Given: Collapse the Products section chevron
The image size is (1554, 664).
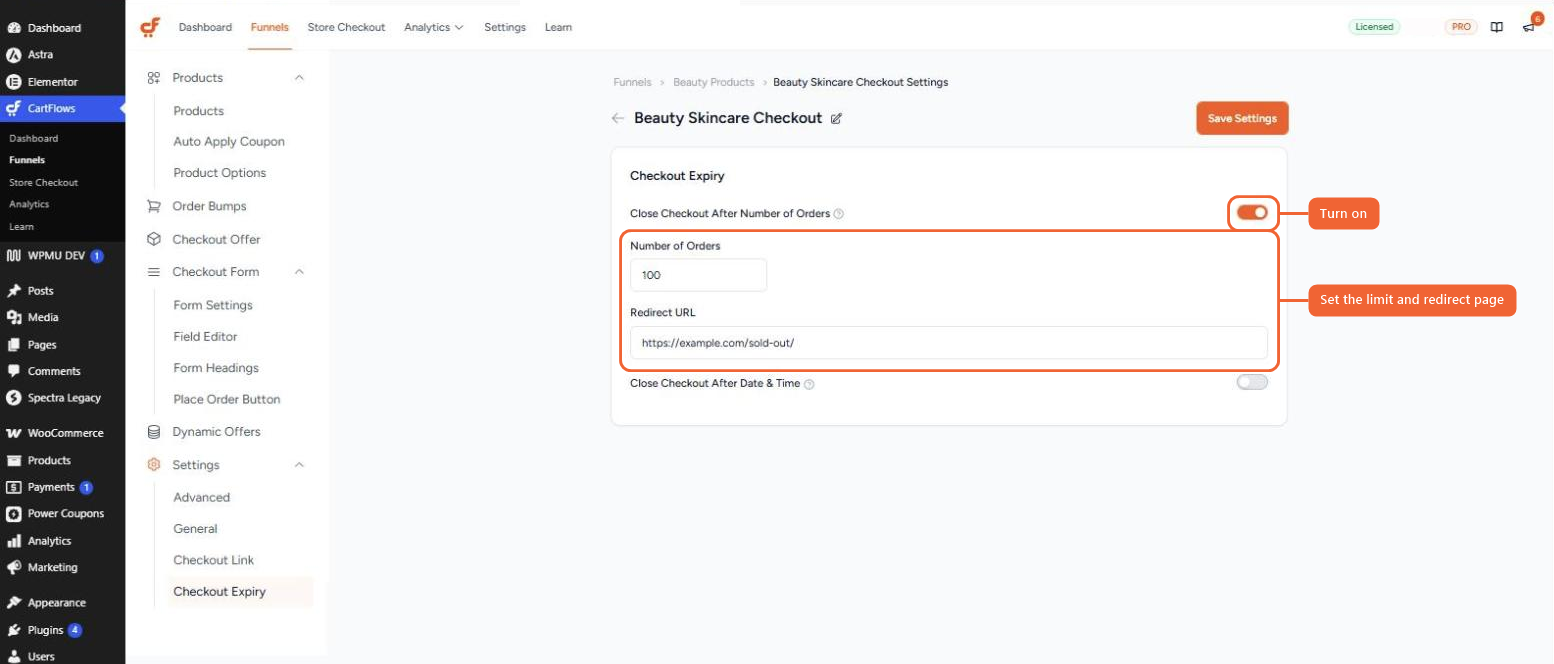Looking at the screenshot, I should click(299, 78).
